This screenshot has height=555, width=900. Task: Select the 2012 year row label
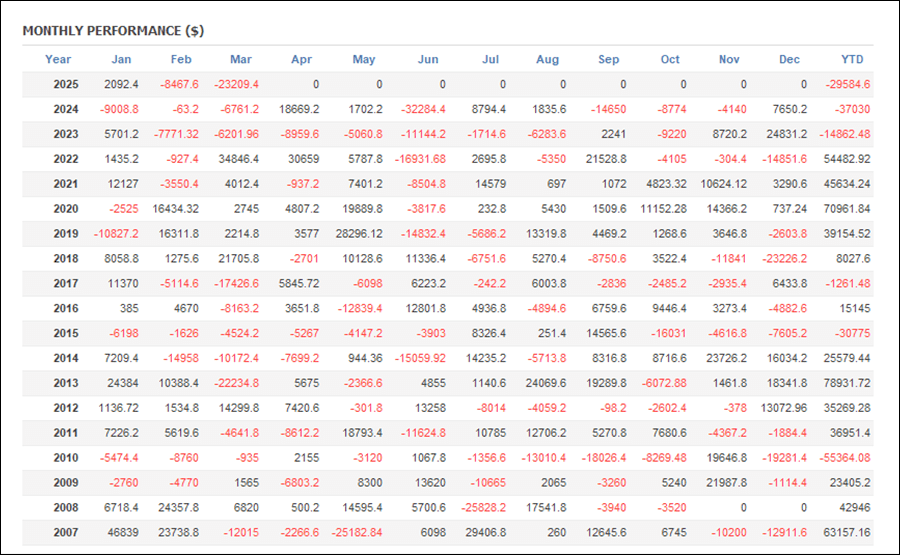[x=66, y=408]
